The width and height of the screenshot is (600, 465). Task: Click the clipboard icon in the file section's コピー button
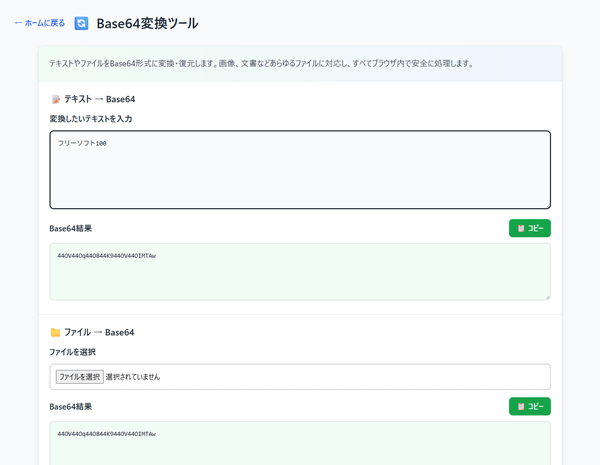click(521, 406)
